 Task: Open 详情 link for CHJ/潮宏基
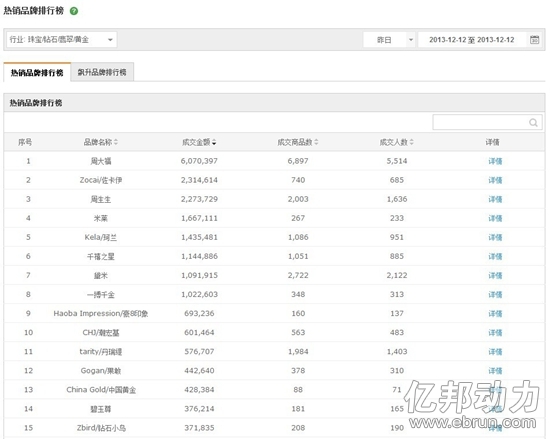coord(495,333)
